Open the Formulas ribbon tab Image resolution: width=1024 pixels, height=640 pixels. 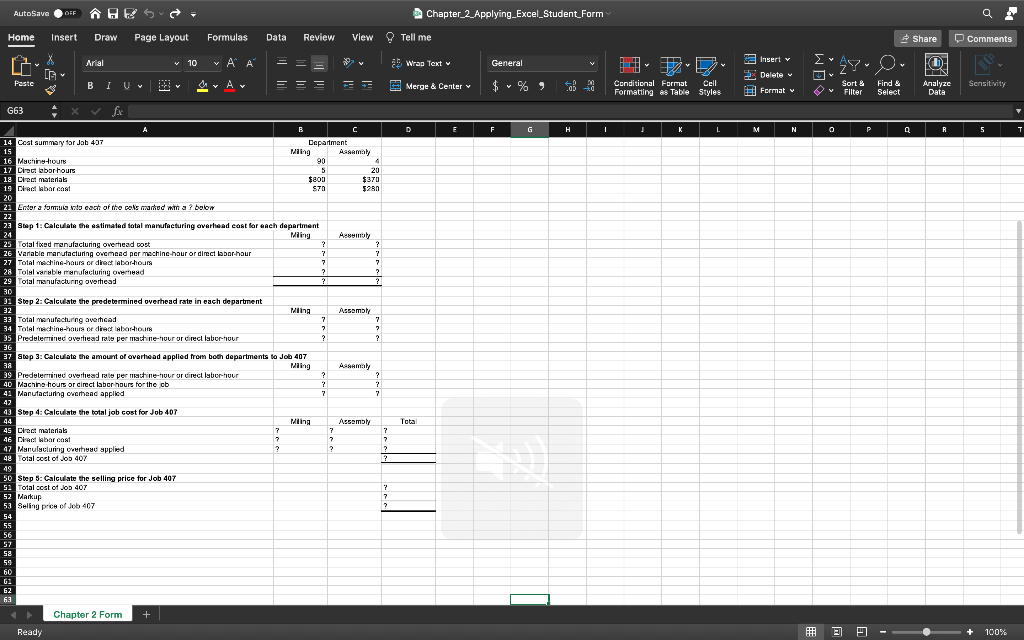[227, 37]
